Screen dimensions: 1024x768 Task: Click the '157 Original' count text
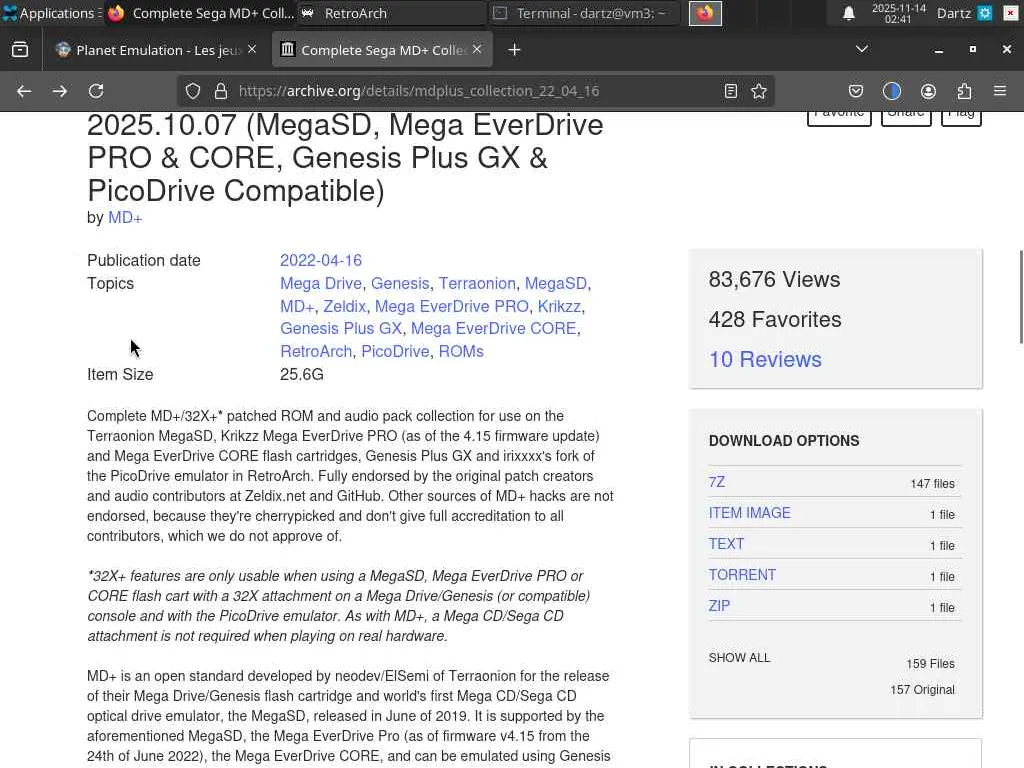922,690
